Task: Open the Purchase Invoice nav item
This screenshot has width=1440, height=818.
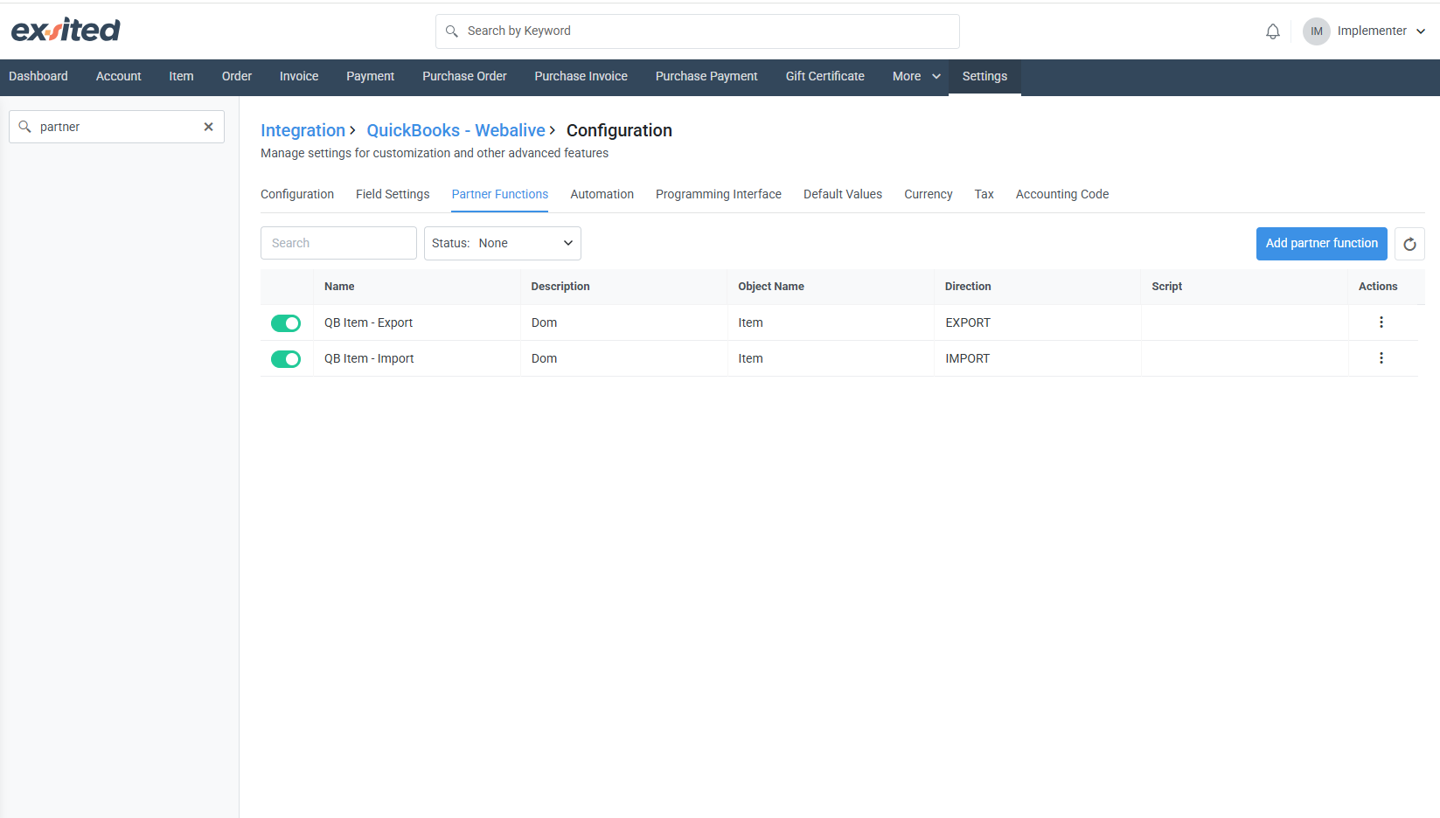Action: pos(581,76)
